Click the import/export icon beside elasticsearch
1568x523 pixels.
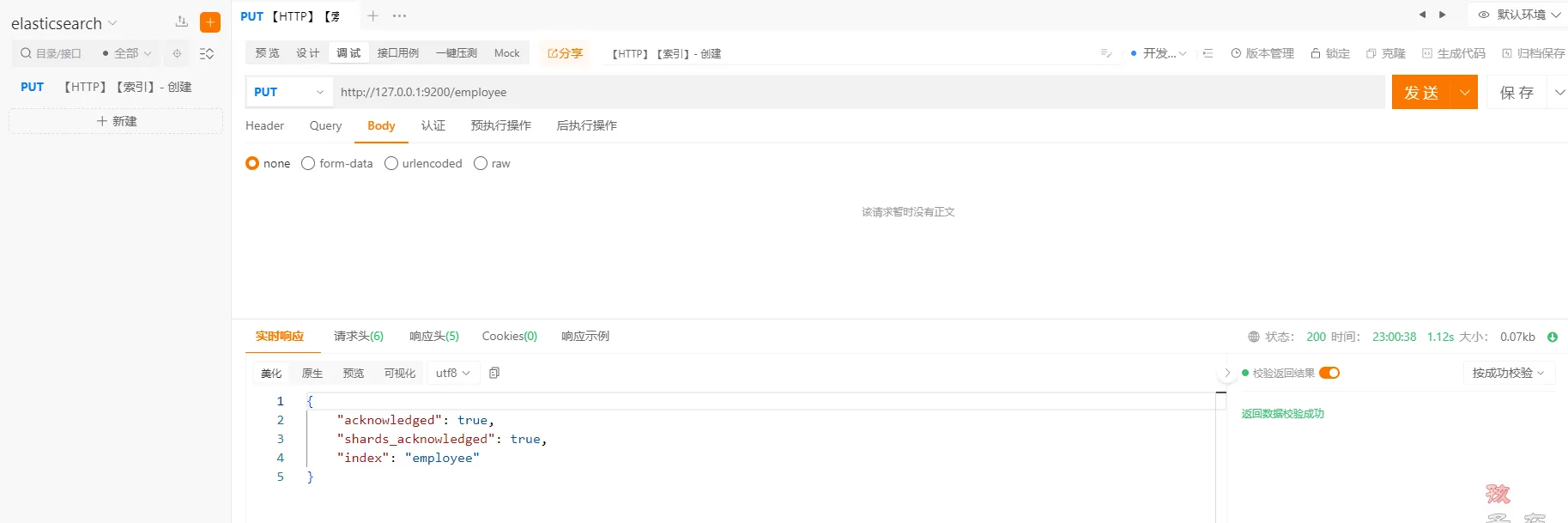point(181,21)
